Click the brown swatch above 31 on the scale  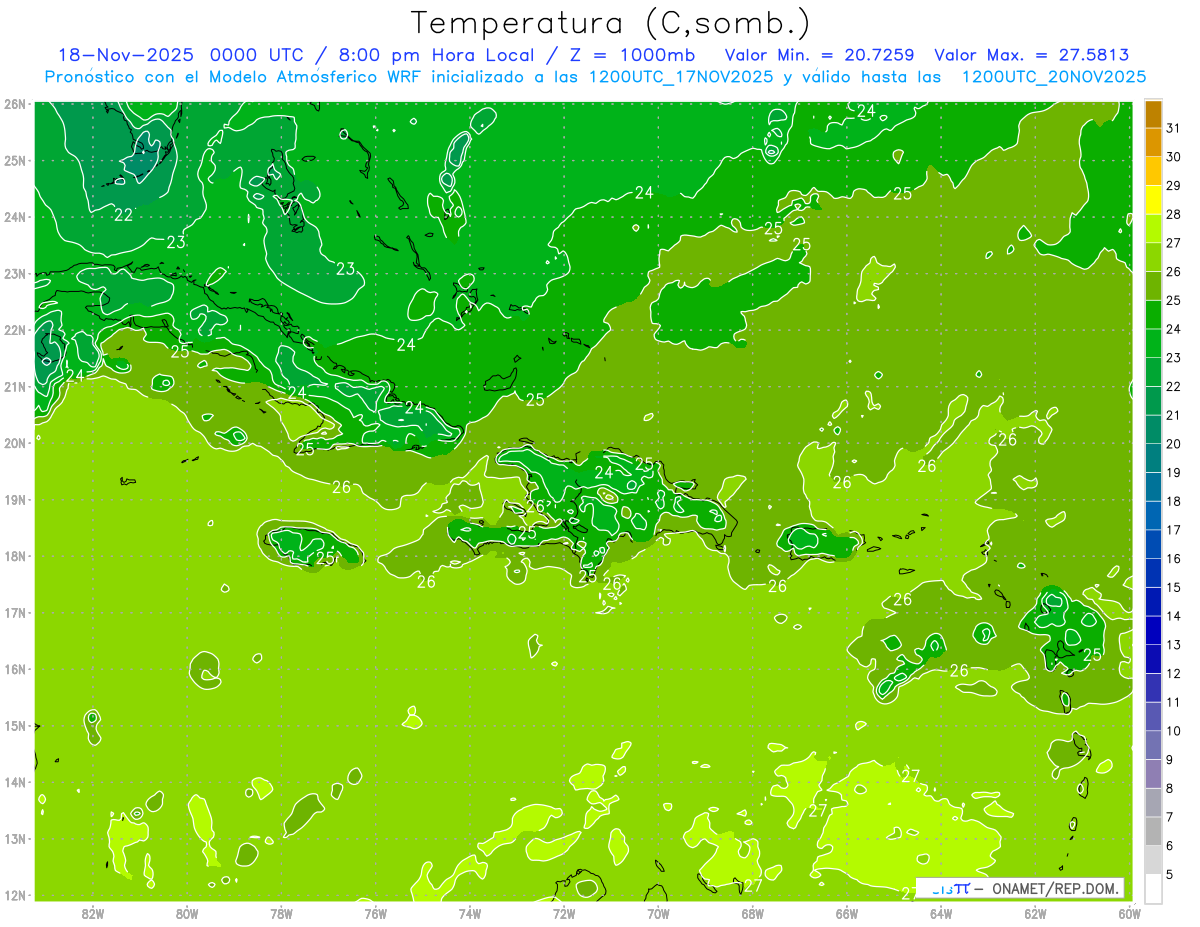coord(1154,114)
